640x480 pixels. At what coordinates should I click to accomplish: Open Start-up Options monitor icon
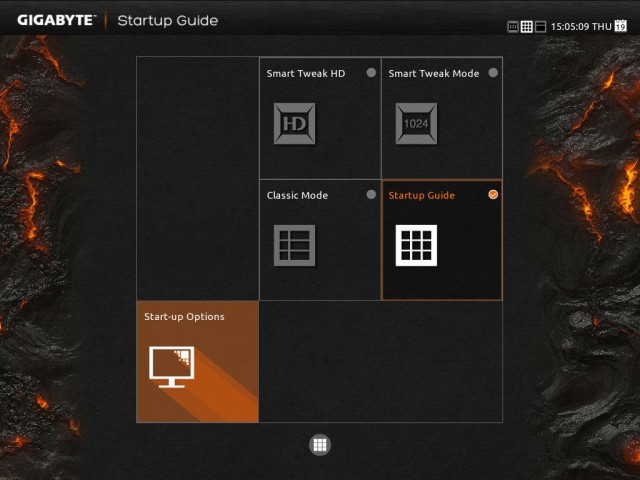[x=171, y=367]
